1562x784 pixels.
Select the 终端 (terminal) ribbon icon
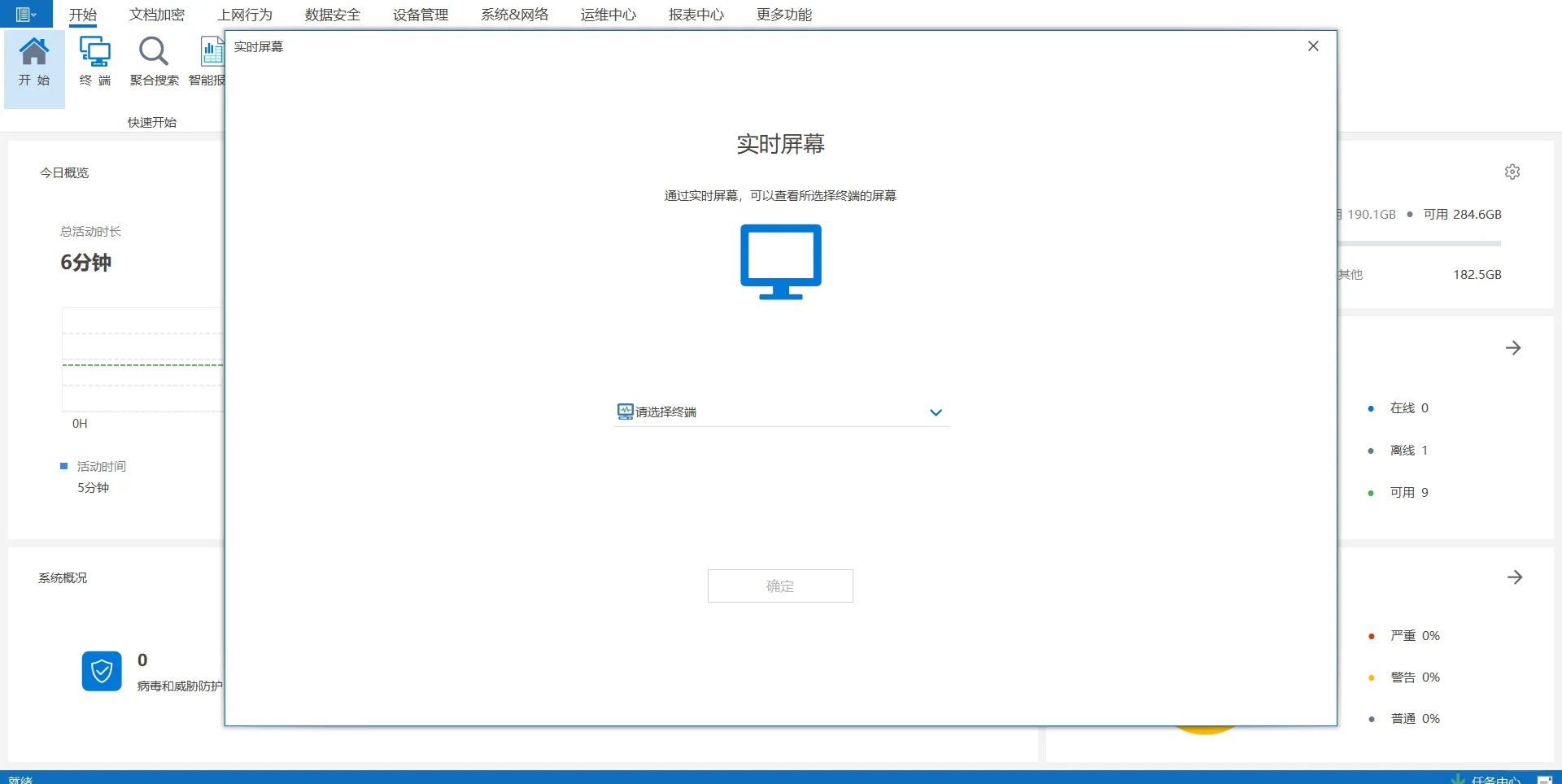(95, 61)
